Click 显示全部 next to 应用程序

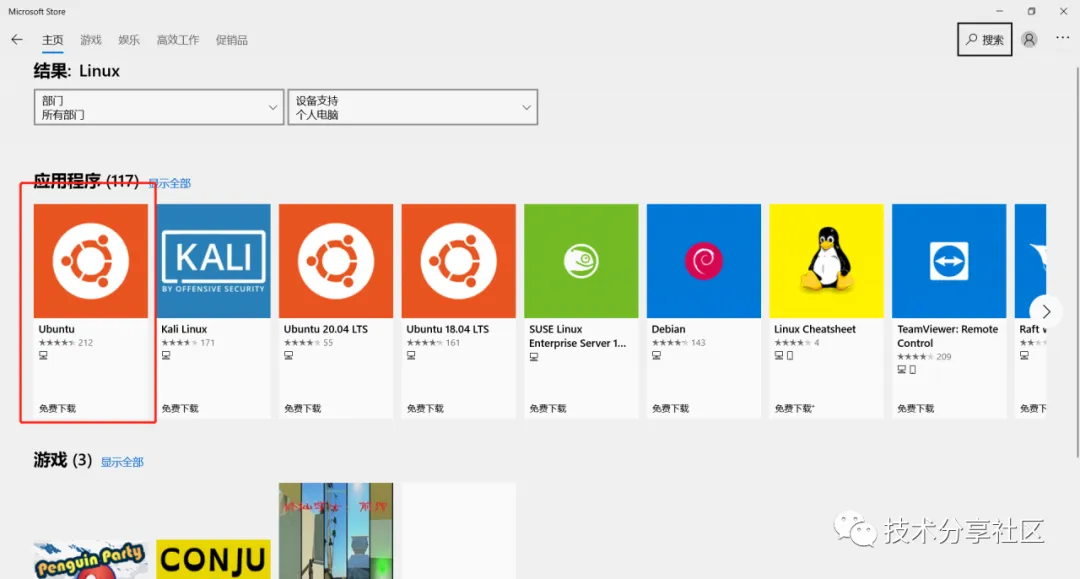tap(169, 183)
